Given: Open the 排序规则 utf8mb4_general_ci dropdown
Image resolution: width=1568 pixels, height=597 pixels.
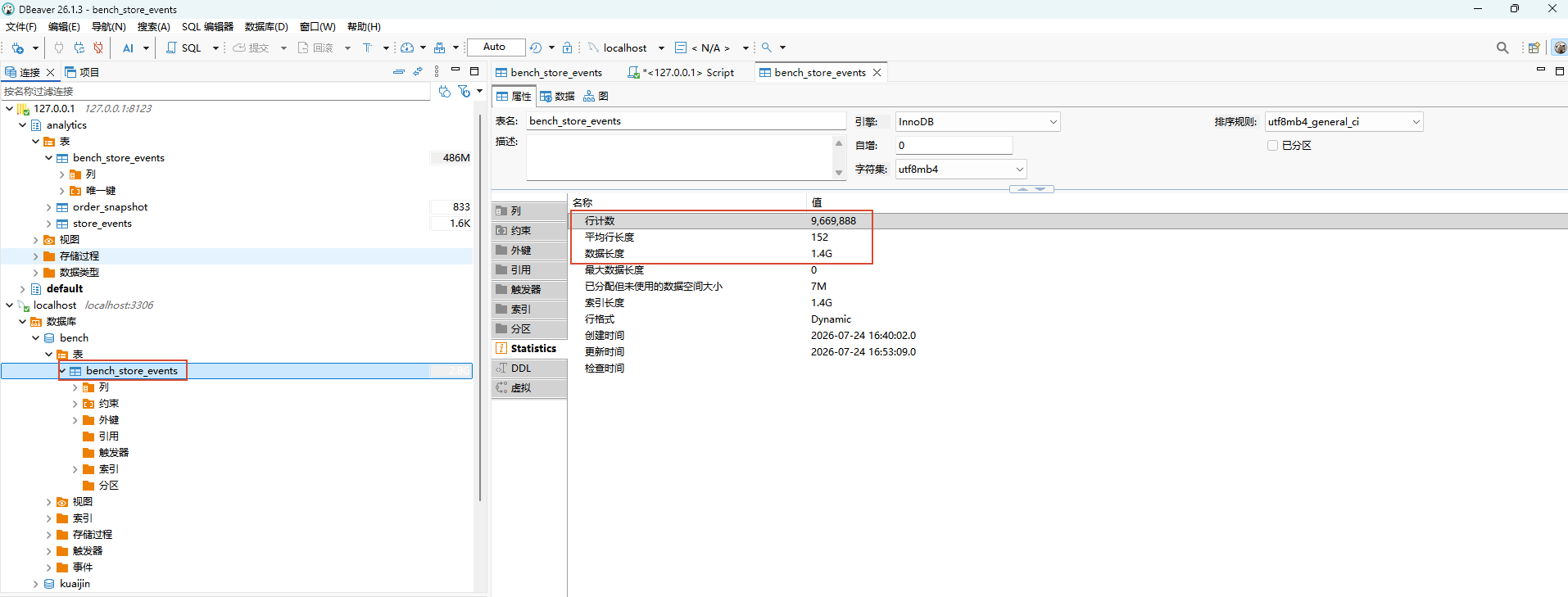Looking at the screenshot, I should pos(1344,121).
